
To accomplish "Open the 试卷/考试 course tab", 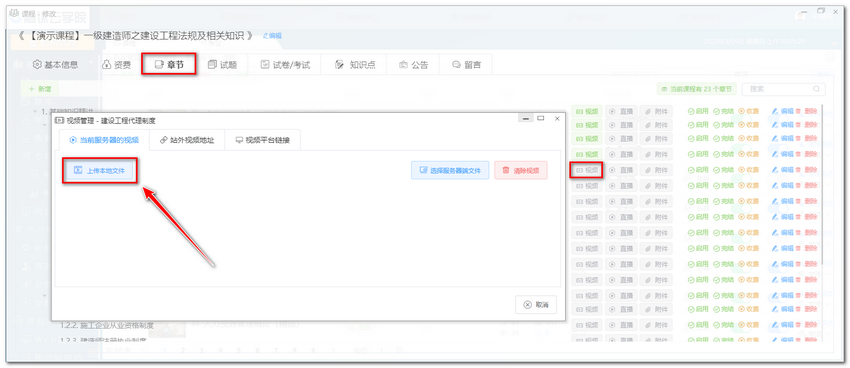I will [x=285, y=64].
